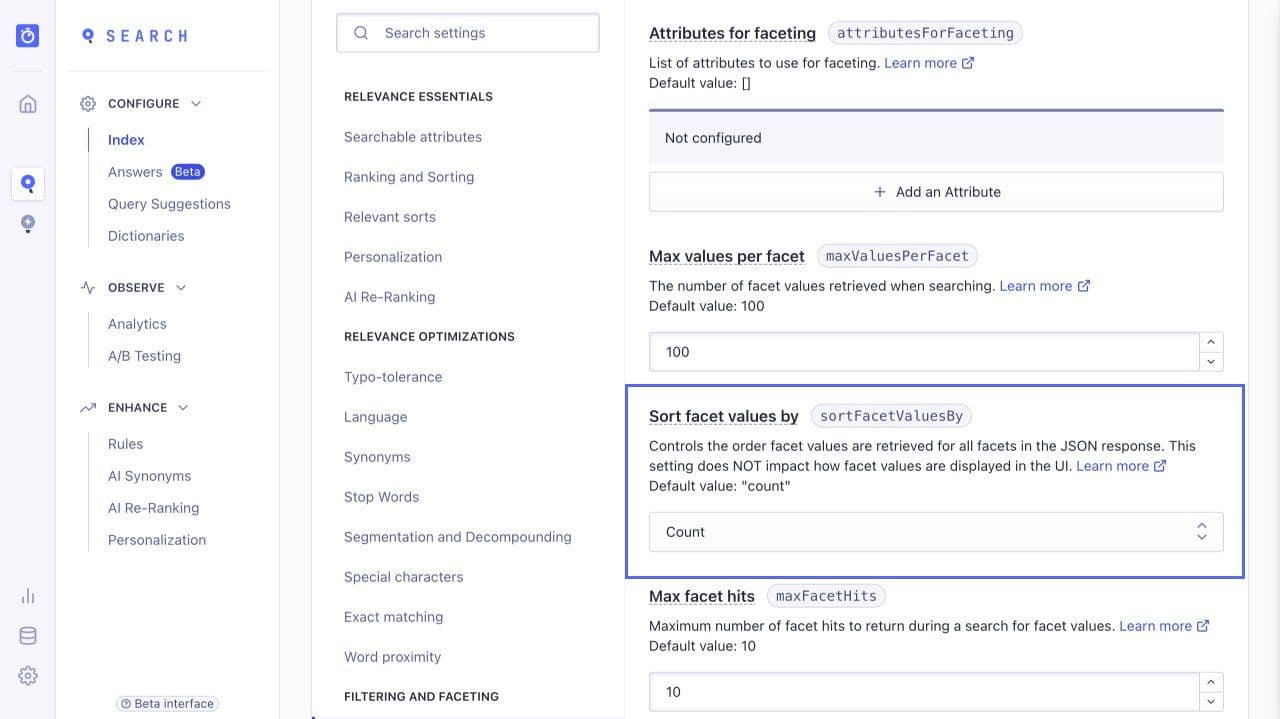This screenshot has width=1280, height=719.
Task: Open the database data sources icon
Action: pos(28,636)
